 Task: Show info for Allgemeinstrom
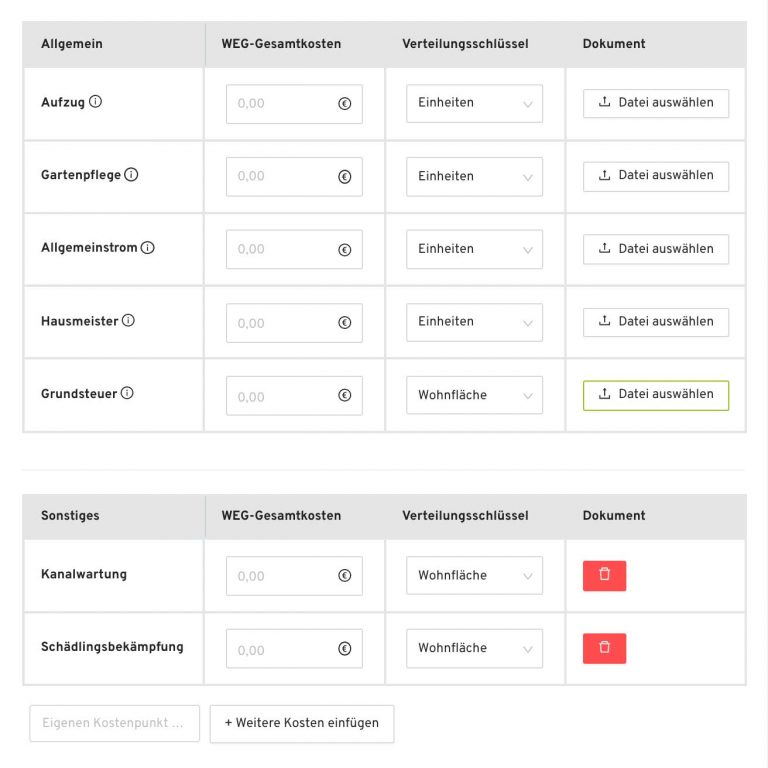pyautogui.click(x=148, y=248)
